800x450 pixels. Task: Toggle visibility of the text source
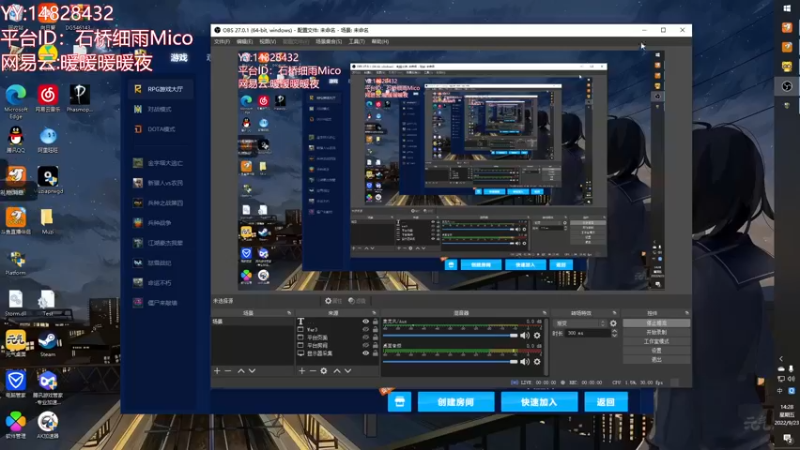(x=365, y=321)
